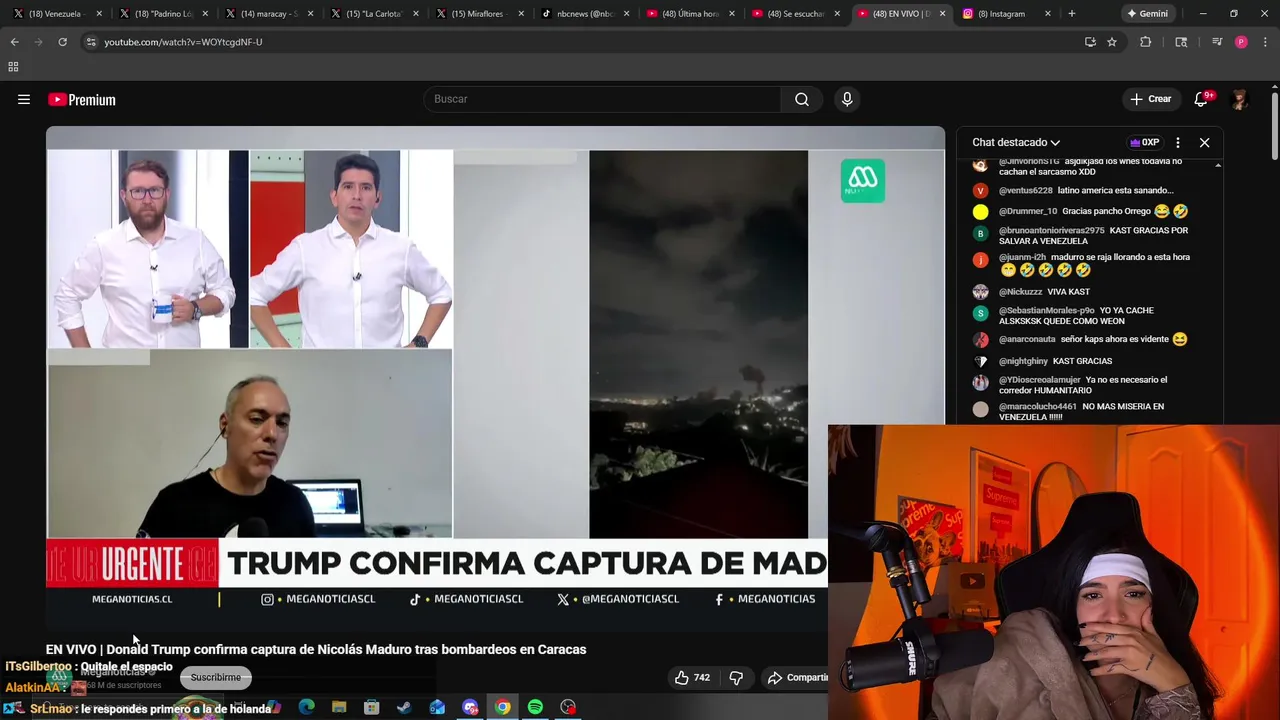Click the Compartir share button
The height and width of the screenshot is (720, 1280).
click(798, 677)
